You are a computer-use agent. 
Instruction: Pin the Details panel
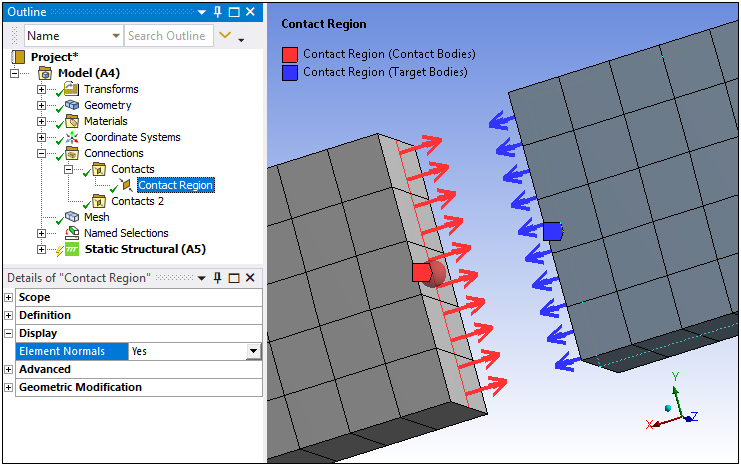218,278
